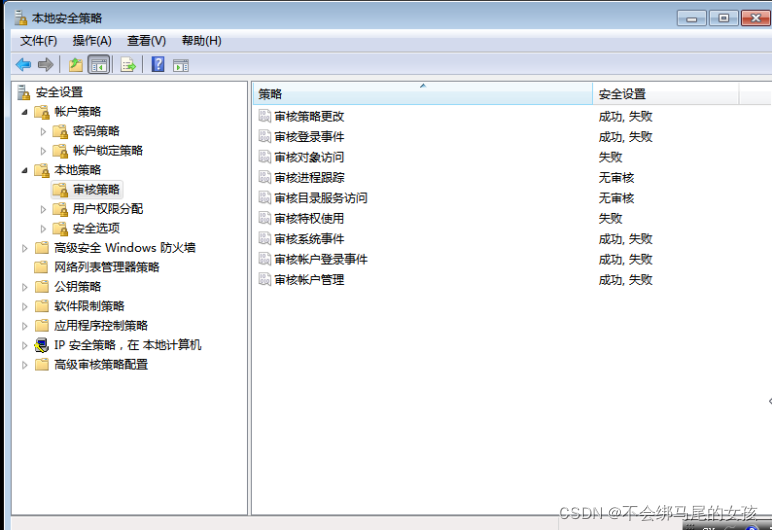The image size is (773, 531).
Task: Expand the 高级审核策略配置 tree node
Action: [x=25, y=365]
